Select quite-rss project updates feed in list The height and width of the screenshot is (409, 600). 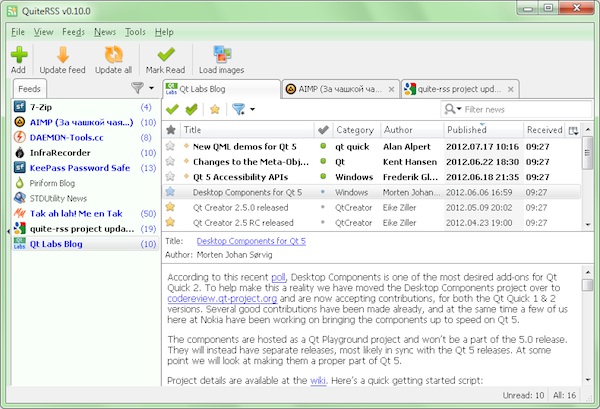click(x=85, y=229)
